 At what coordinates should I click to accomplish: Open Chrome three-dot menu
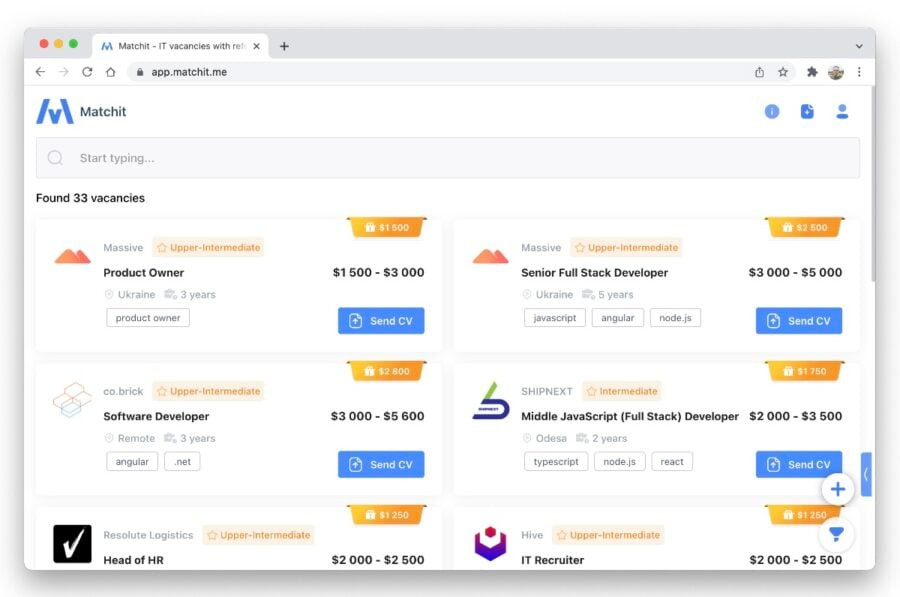(859, 72)
